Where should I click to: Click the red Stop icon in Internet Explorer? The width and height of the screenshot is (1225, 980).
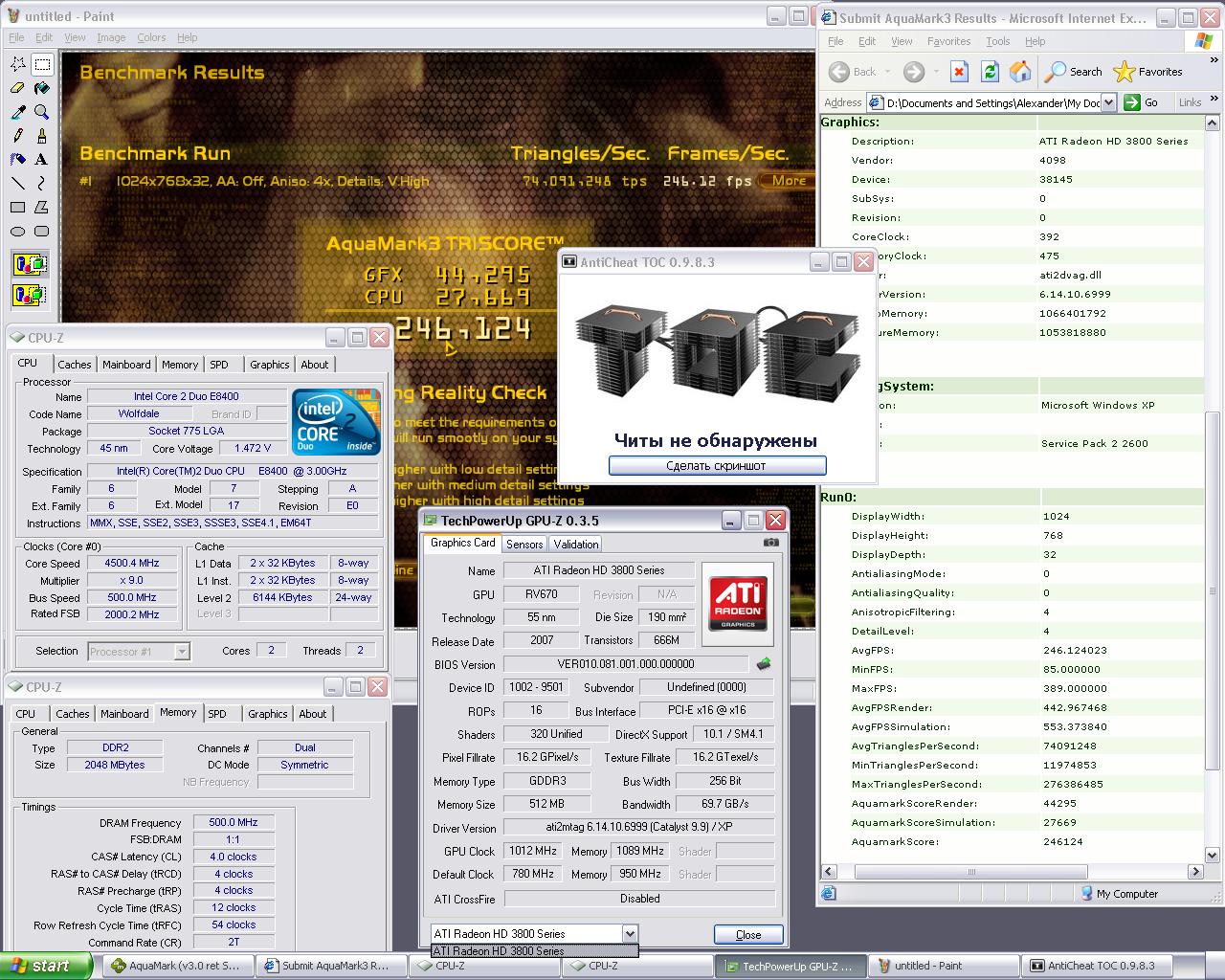point(960,72)
